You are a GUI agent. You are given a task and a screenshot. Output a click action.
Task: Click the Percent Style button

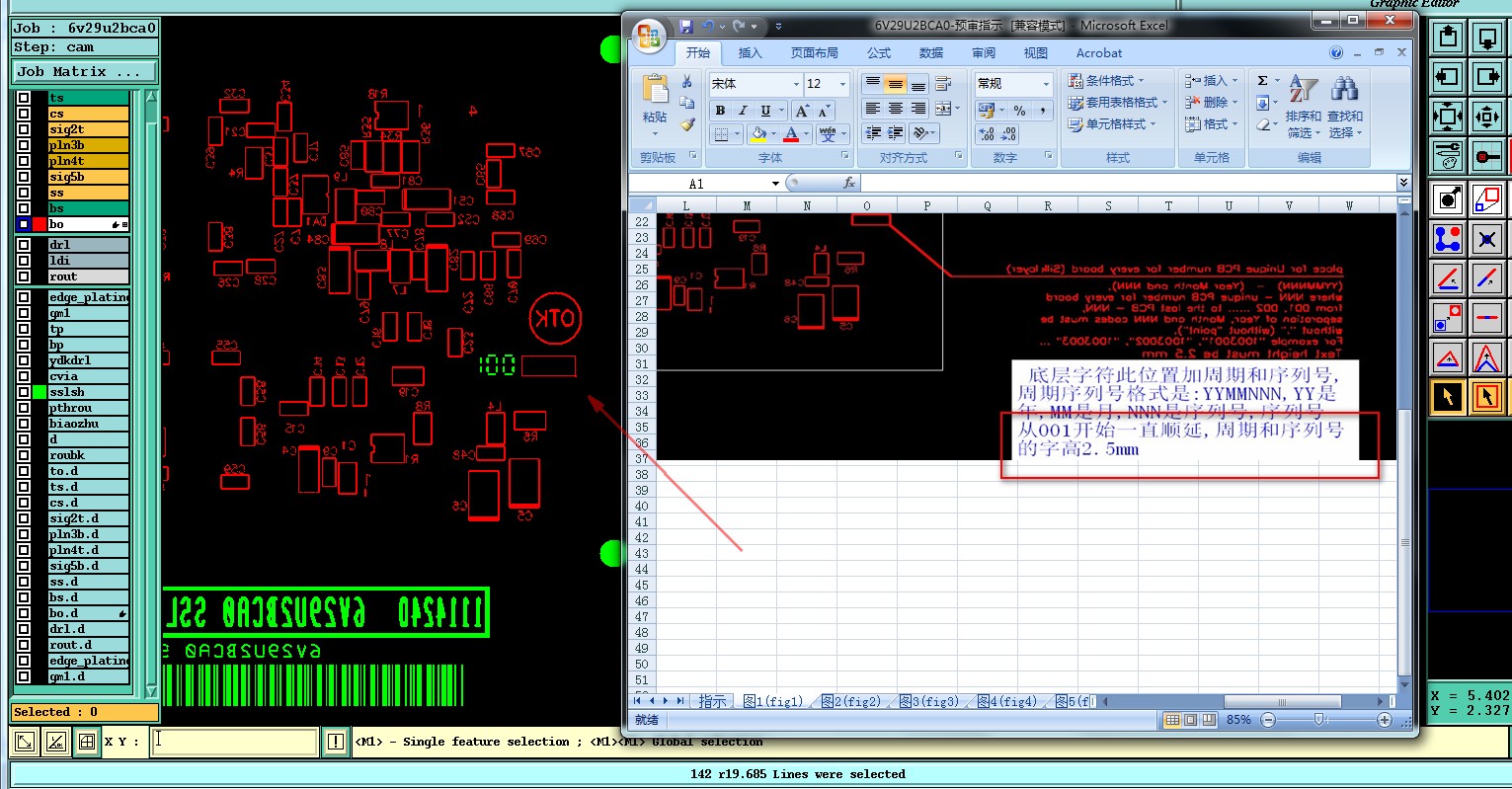tap(1019, 111)
